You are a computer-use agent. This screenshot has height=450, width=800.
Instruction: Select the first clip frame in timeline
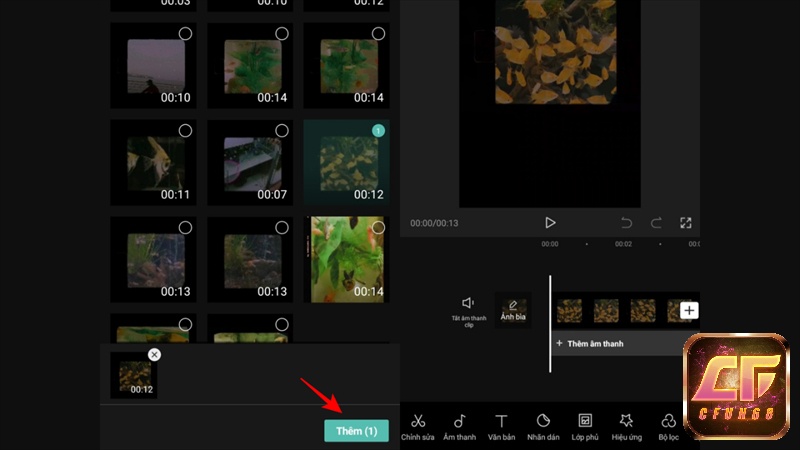pos(569,310)
